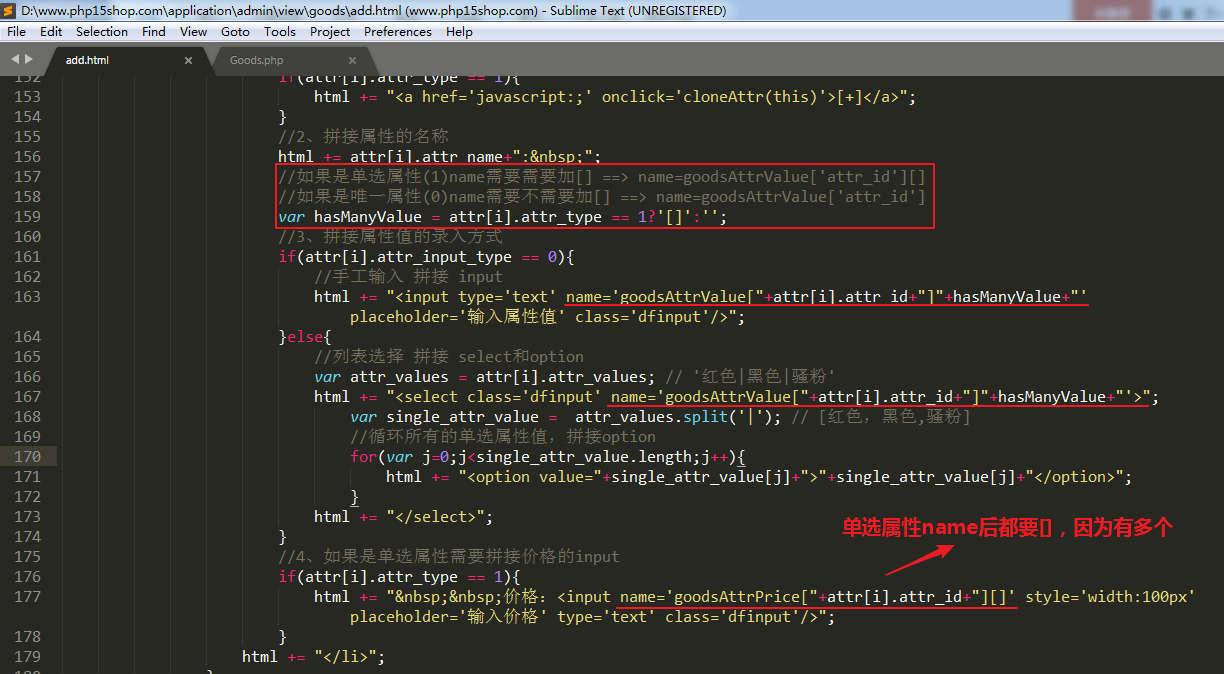Open the Tools menu

[x=280, y=32]
